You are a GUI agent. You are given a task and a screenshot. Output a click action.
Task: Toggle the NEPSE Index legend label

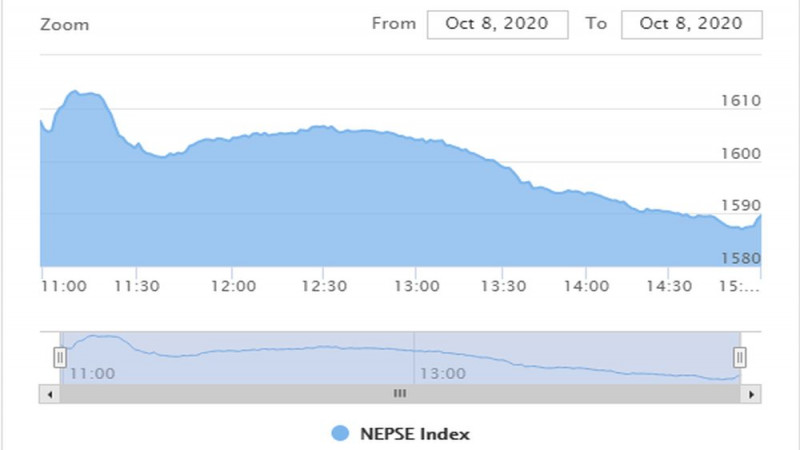pos(415,434)
